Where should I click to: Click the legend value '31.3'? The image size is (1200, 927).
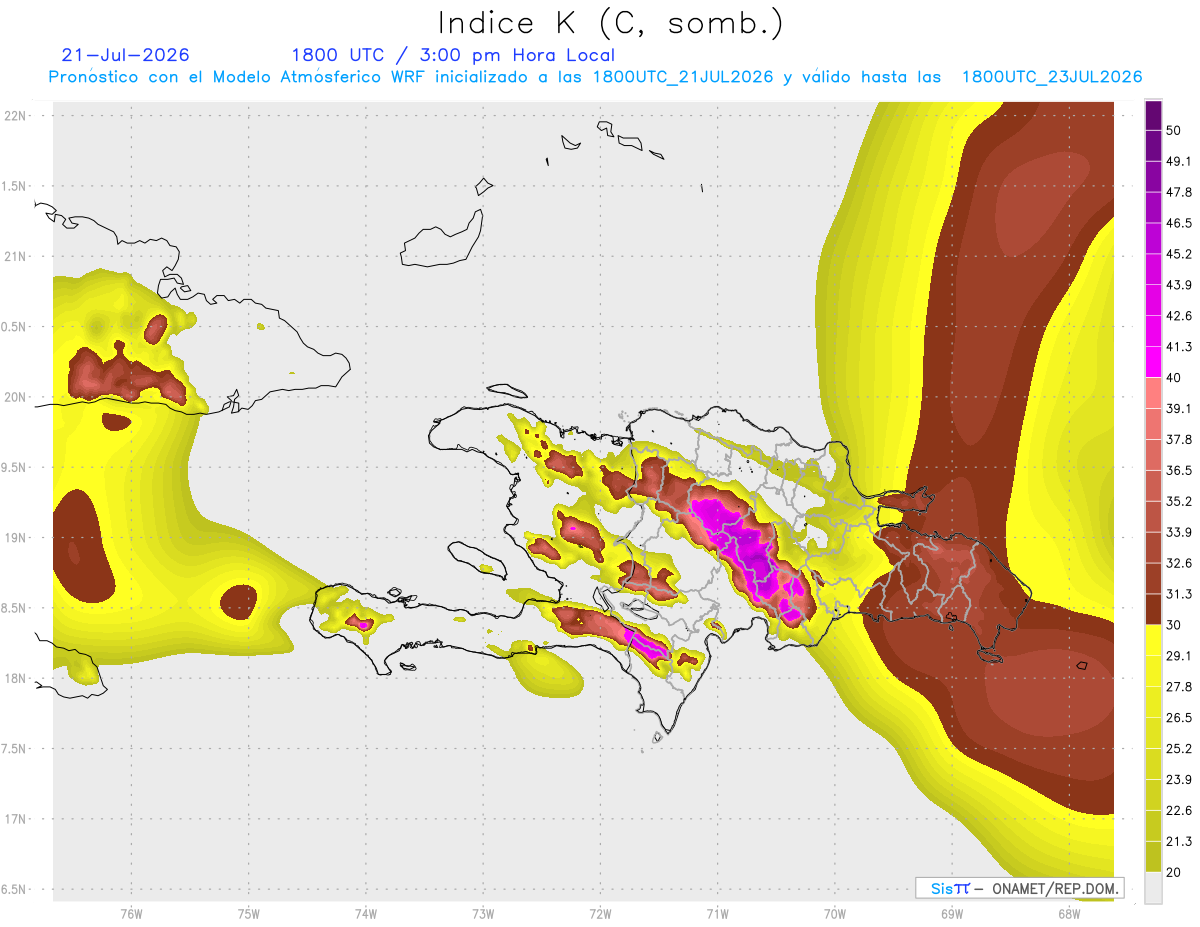[1178, 594]
